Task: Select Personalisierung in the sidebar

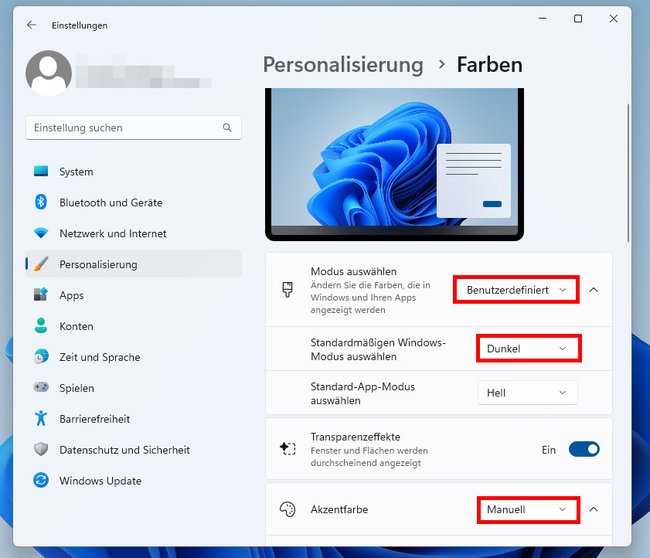Action: [x=133, y=264]
